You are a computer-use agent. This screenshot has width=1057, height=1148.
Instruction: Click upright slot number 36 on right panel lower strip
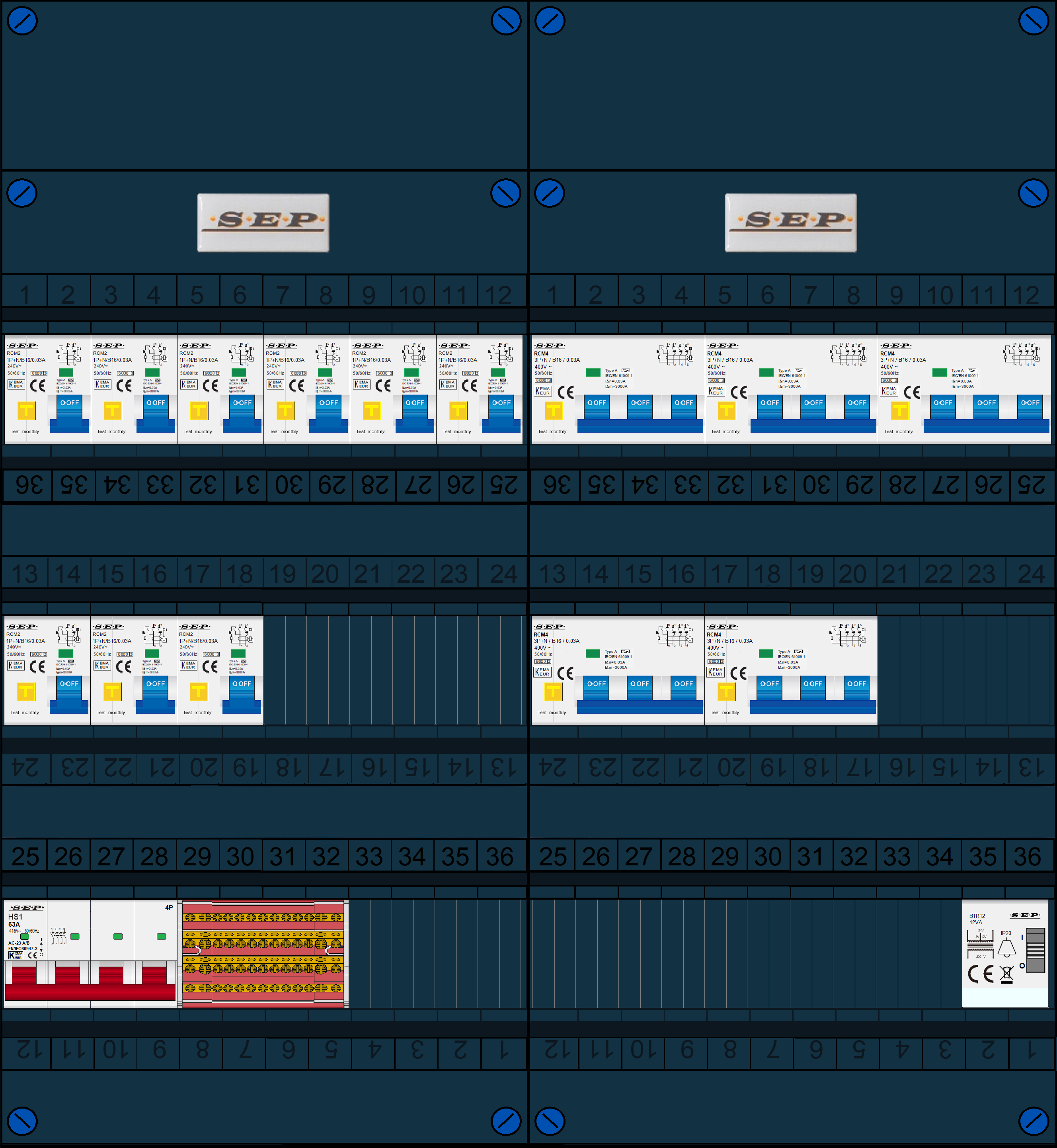[1027, 856]
